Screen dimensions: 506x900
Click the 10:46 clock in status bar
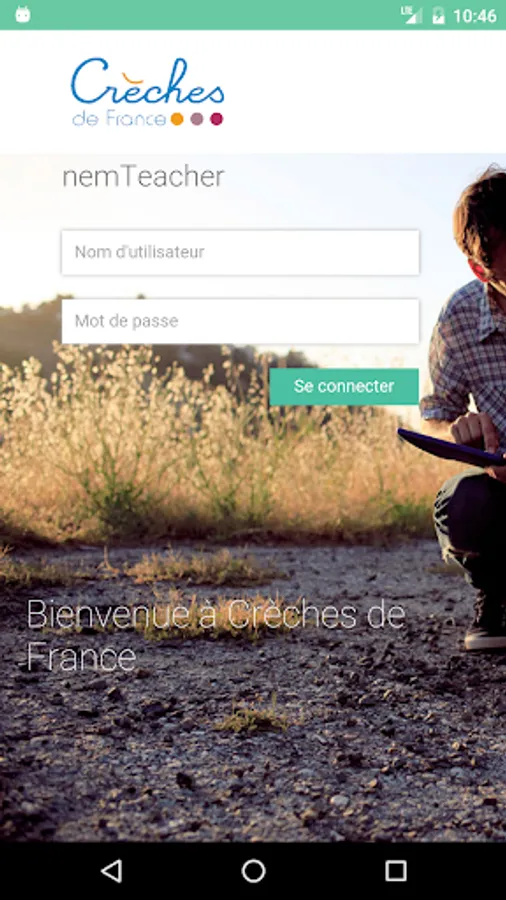[x=474, y=16]
